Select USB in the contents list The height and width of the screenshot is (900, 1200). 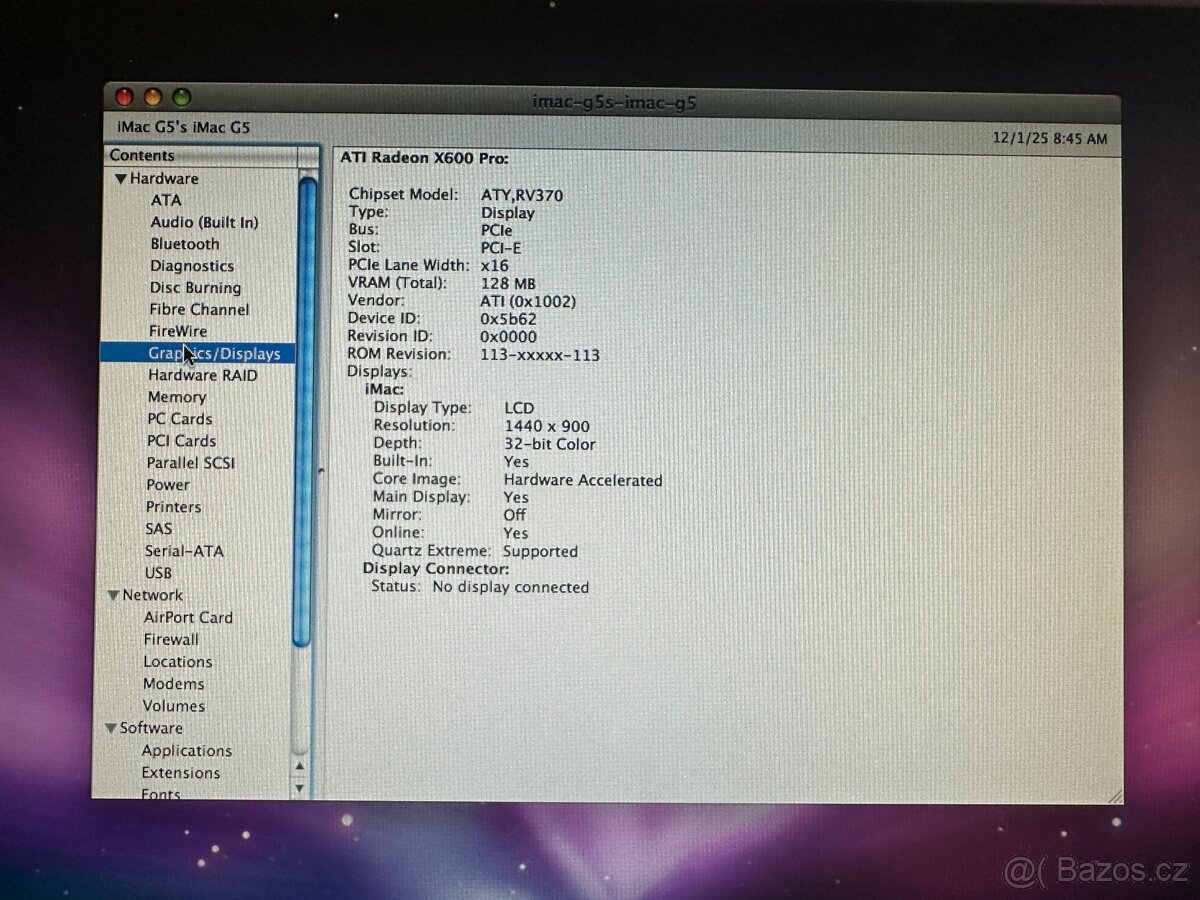[158, 573]
